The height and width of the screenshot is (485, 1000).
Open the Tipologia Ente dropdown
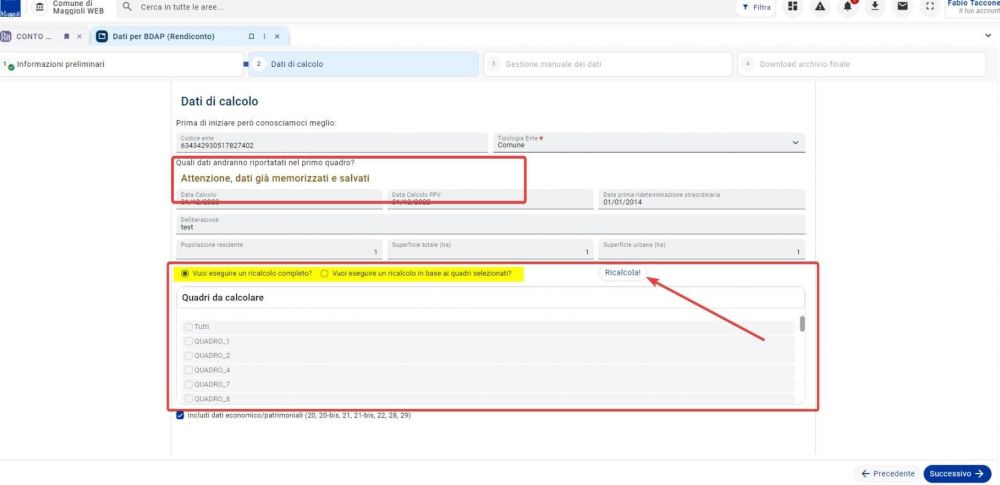[x=649, y=142]
